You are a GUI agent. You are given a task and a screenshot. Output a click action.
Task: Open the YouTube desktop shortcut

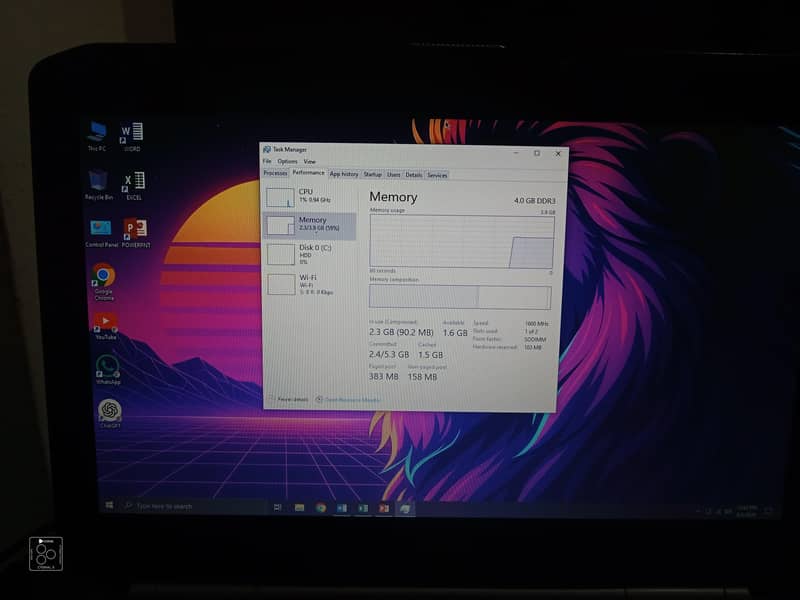105,327
